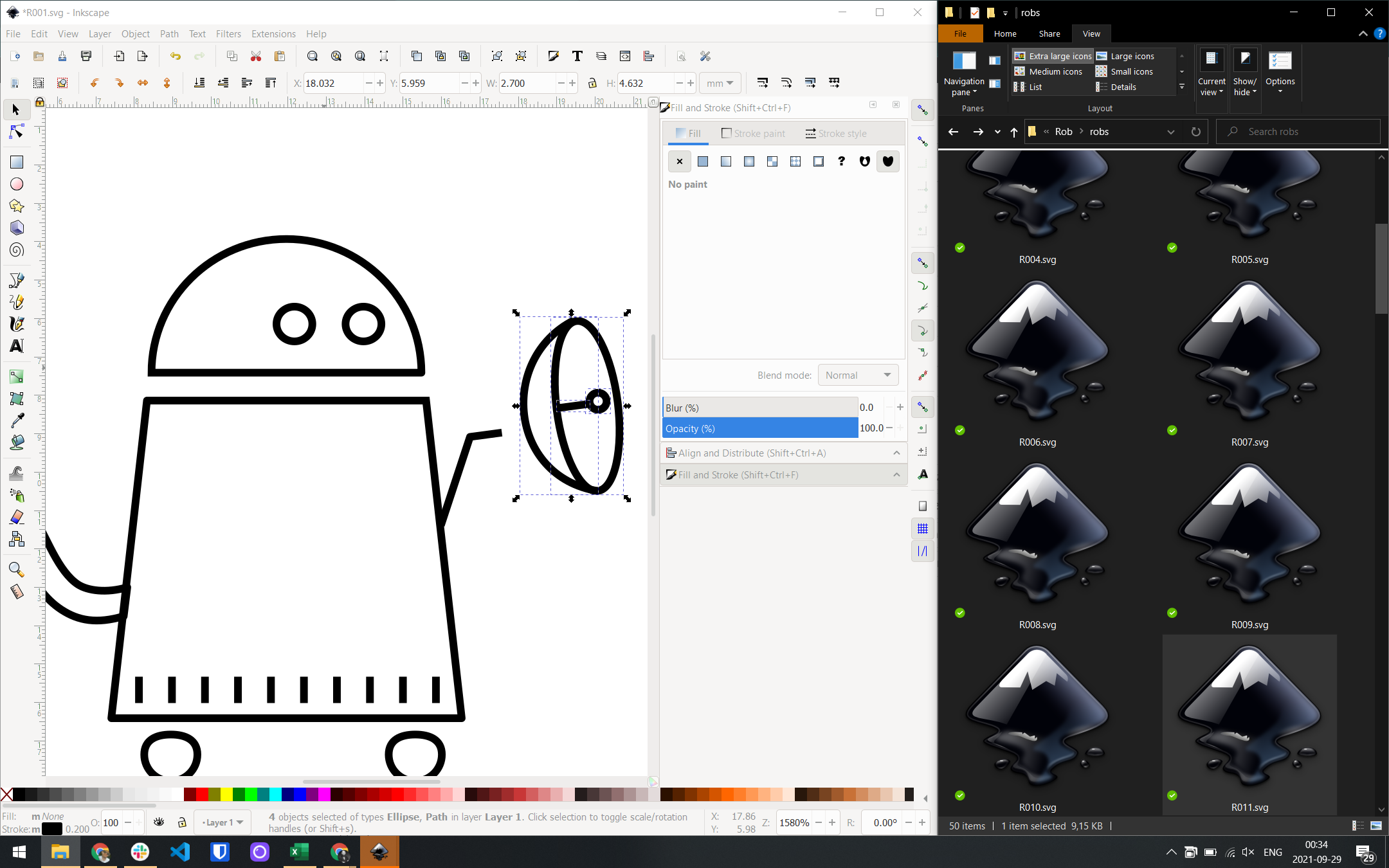Open the Blend mode Normal dropdown
Viewport: 1389px width, 868px height.
tap(858, 375)
